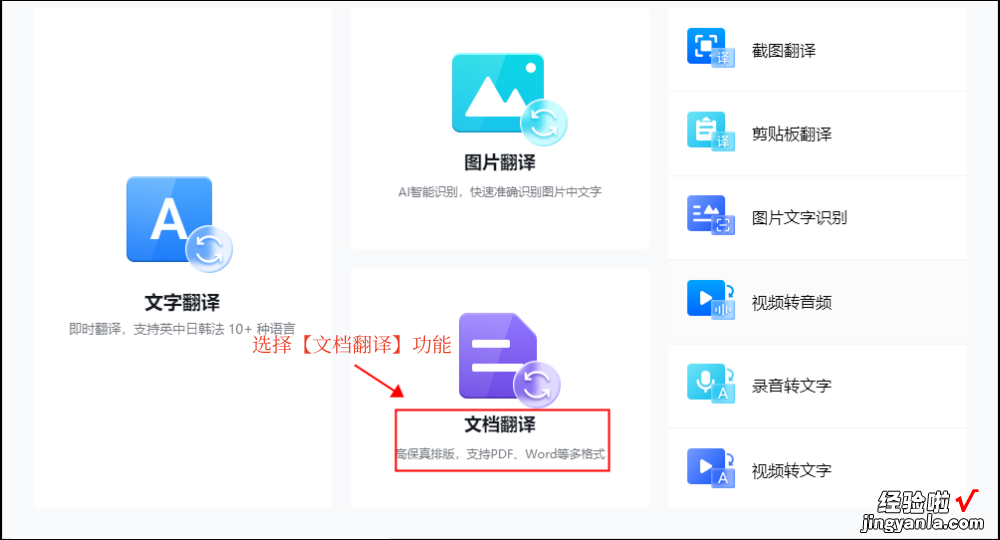Viewport: 1000px width, 540px height.
Task: Click the 图片文字识别 OCR icon
Action: [710, 215]
